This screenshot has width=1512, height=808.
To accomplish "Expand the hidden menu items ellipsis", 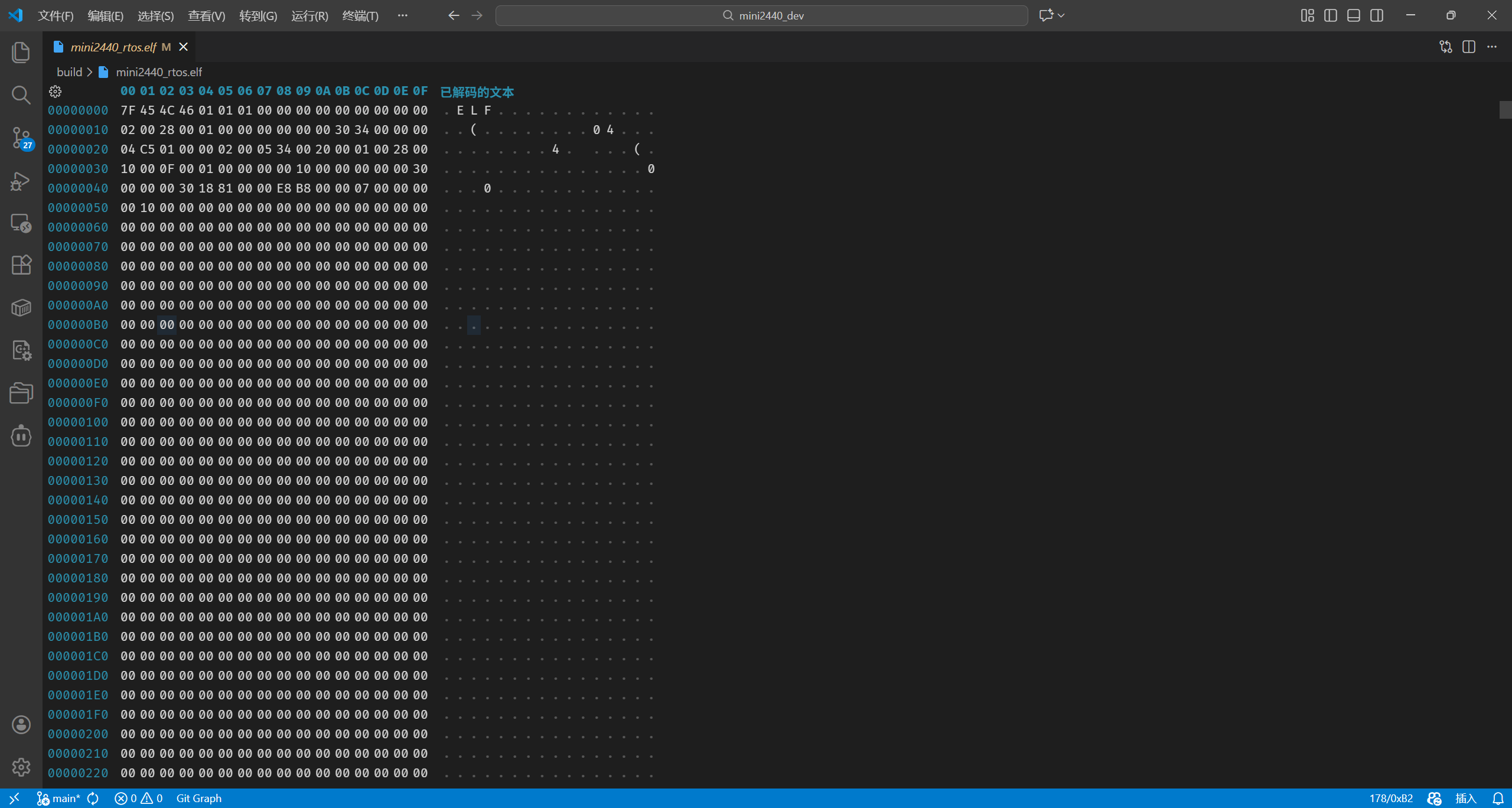I will pyautogui.click(x=402, y=16).
